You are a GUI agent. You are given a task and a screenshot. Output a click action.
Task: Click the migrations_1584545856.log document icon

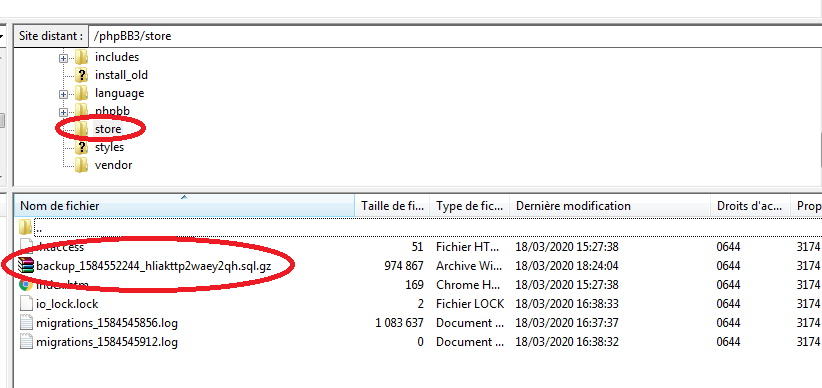(26, 322)
